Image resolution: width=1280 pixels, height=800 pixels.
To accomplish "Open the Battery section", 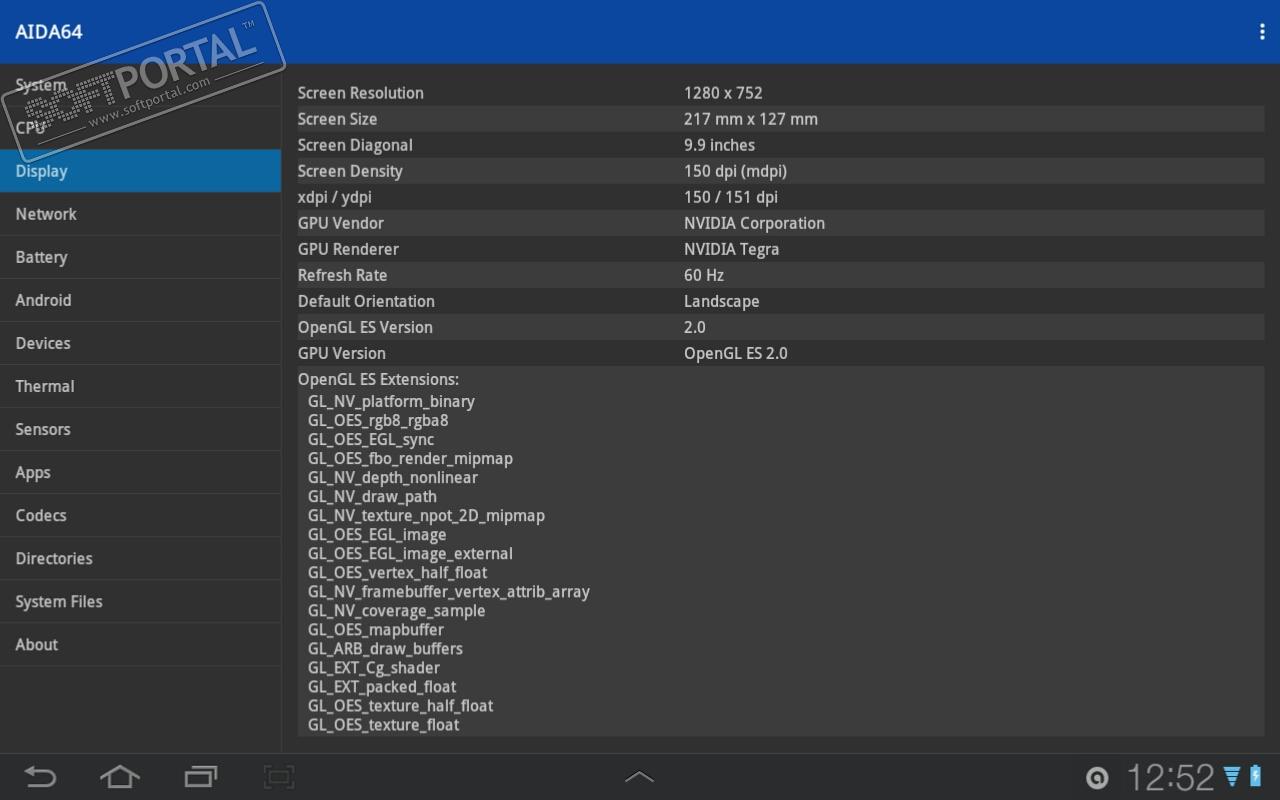I will point(140,257).
